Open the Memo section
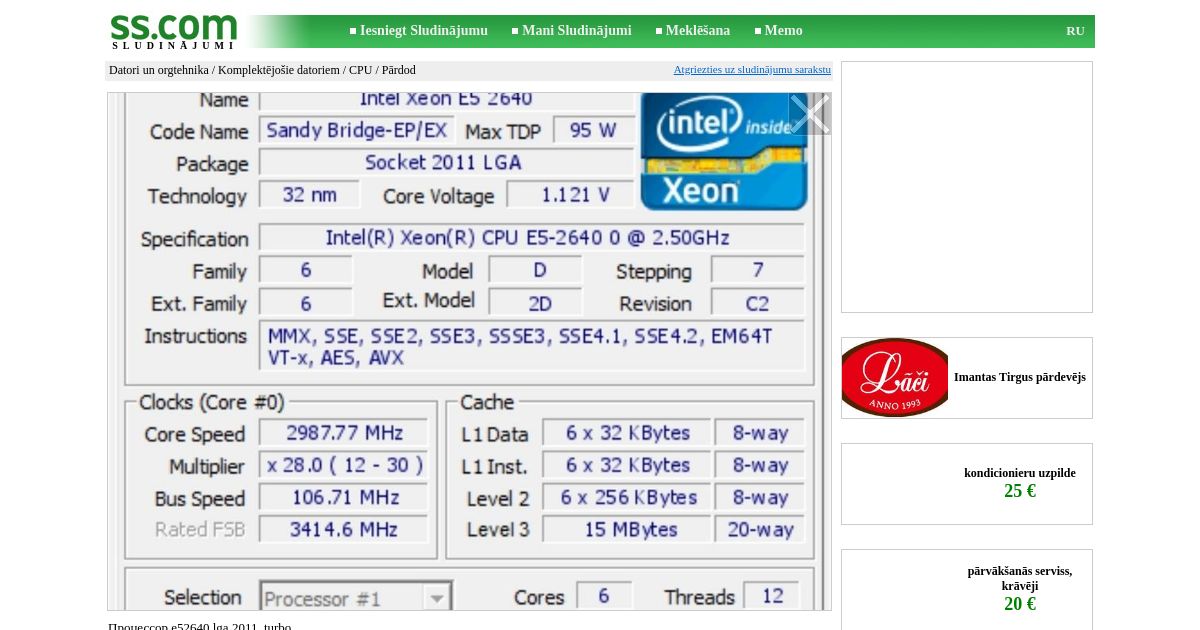The height and width of the screenshot is (630, 1200). [x=783, y=31]
